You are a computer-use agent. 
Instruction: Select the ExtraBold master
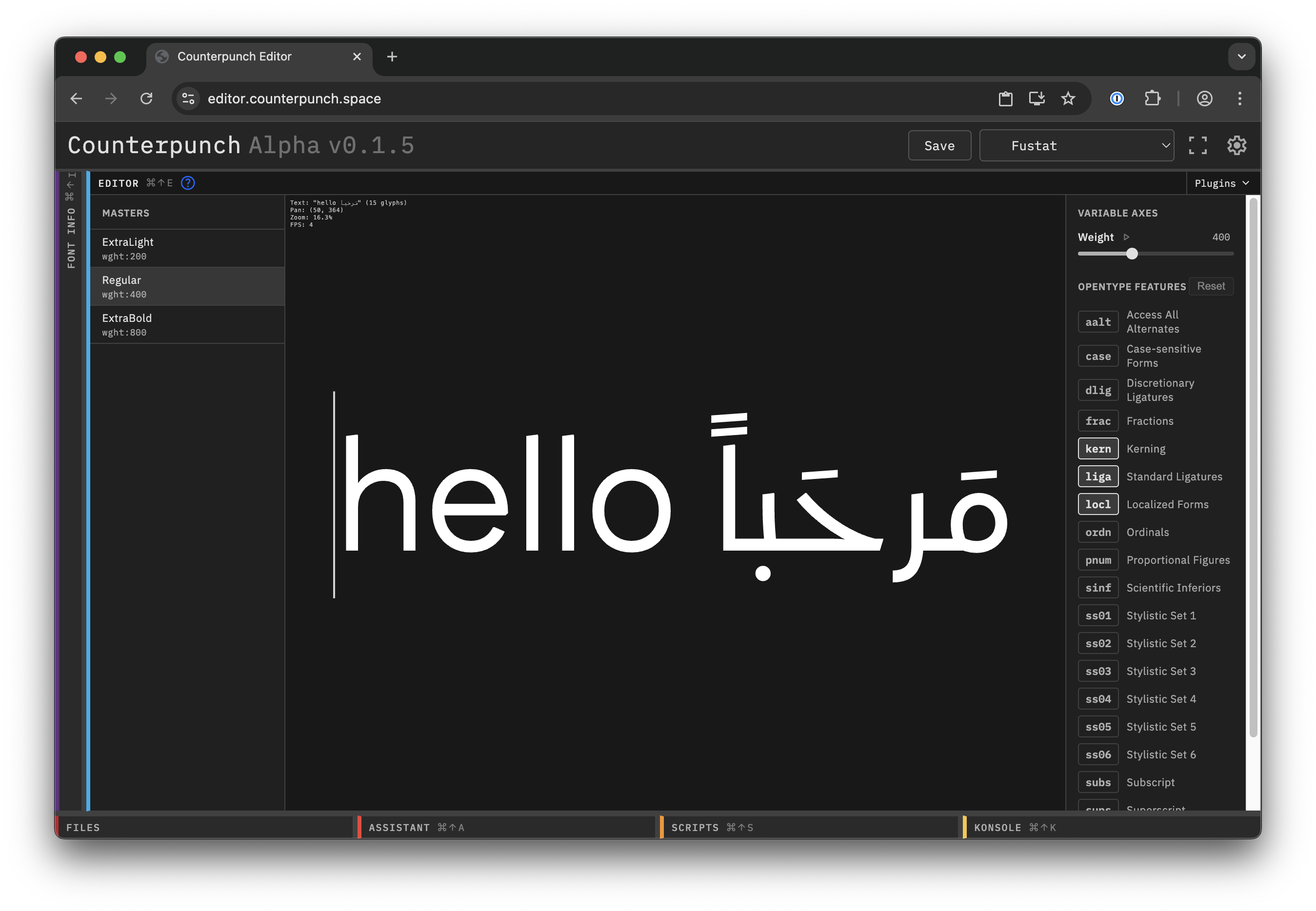point(187,324)
